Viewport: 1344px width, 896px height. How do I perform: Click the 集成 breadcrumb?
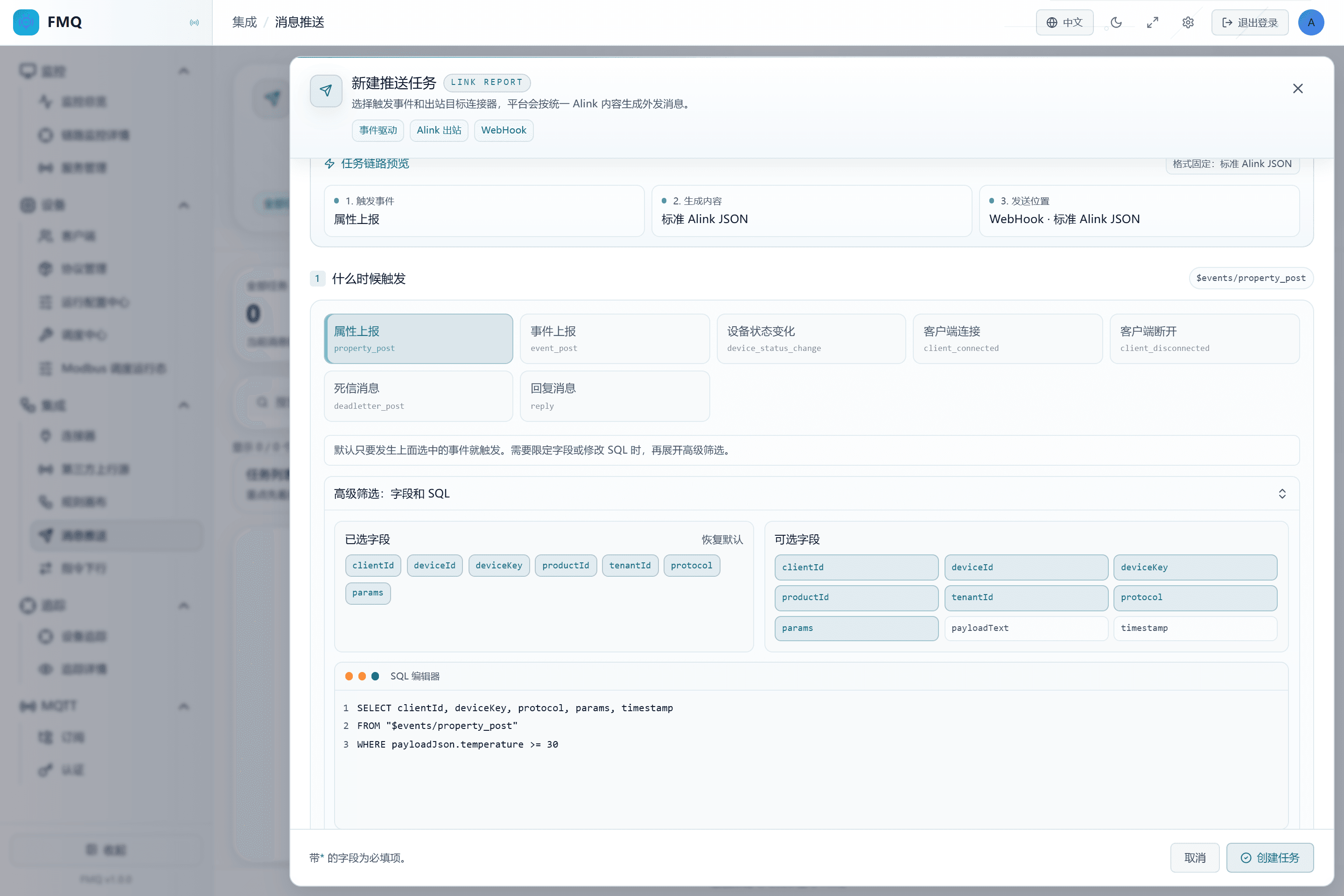tap(245, 22)
